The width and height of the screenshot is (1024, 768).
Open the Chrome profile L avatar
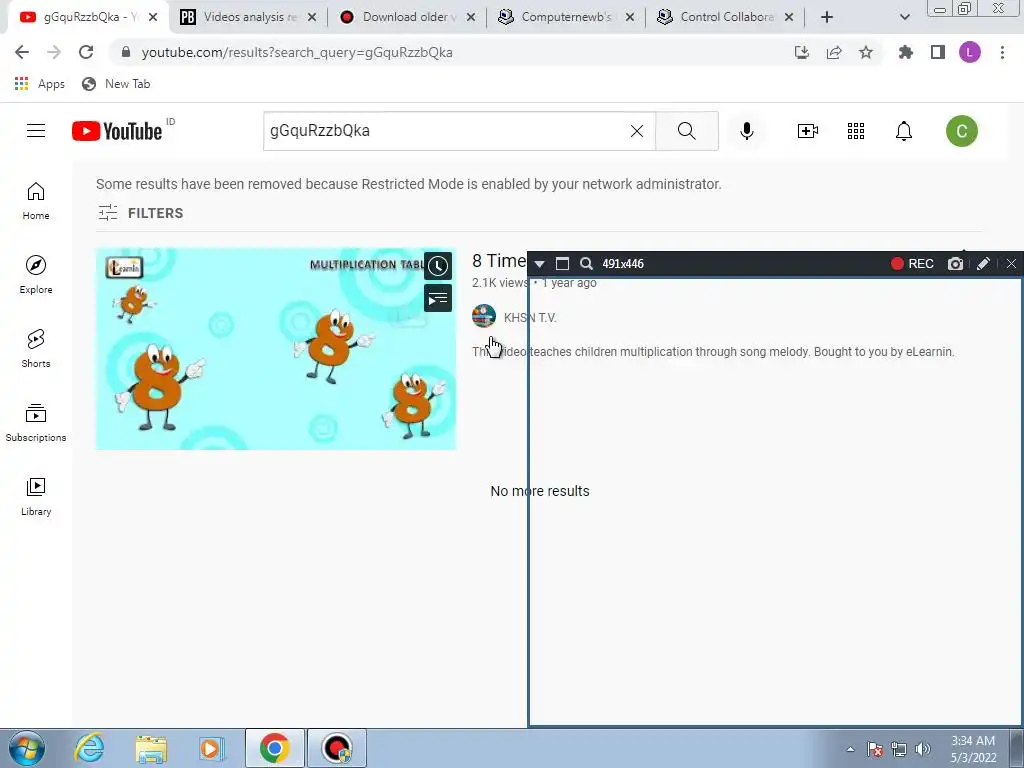(x=970, y=52)
